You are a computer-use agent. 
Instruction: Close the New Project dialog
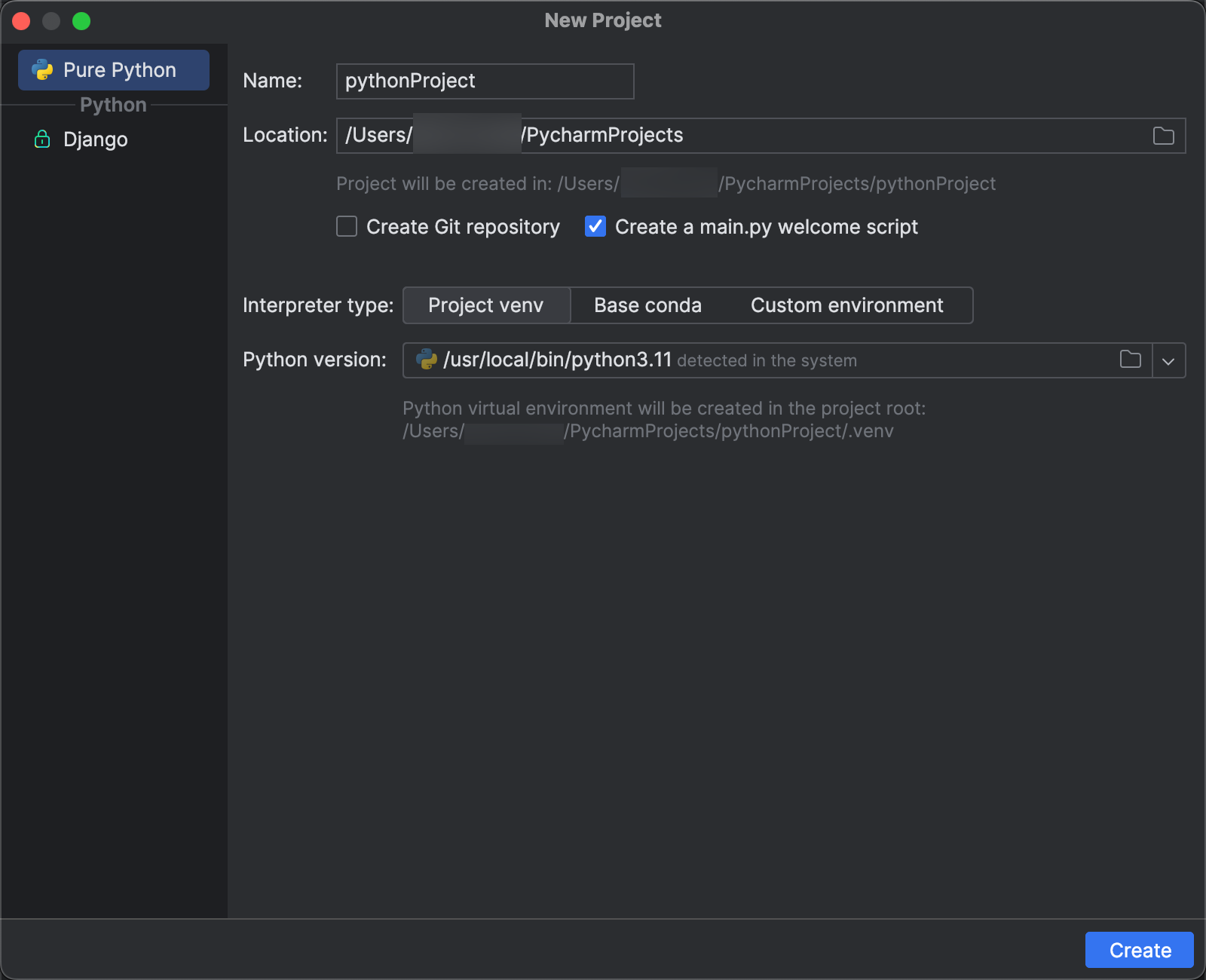pos(21,21)
